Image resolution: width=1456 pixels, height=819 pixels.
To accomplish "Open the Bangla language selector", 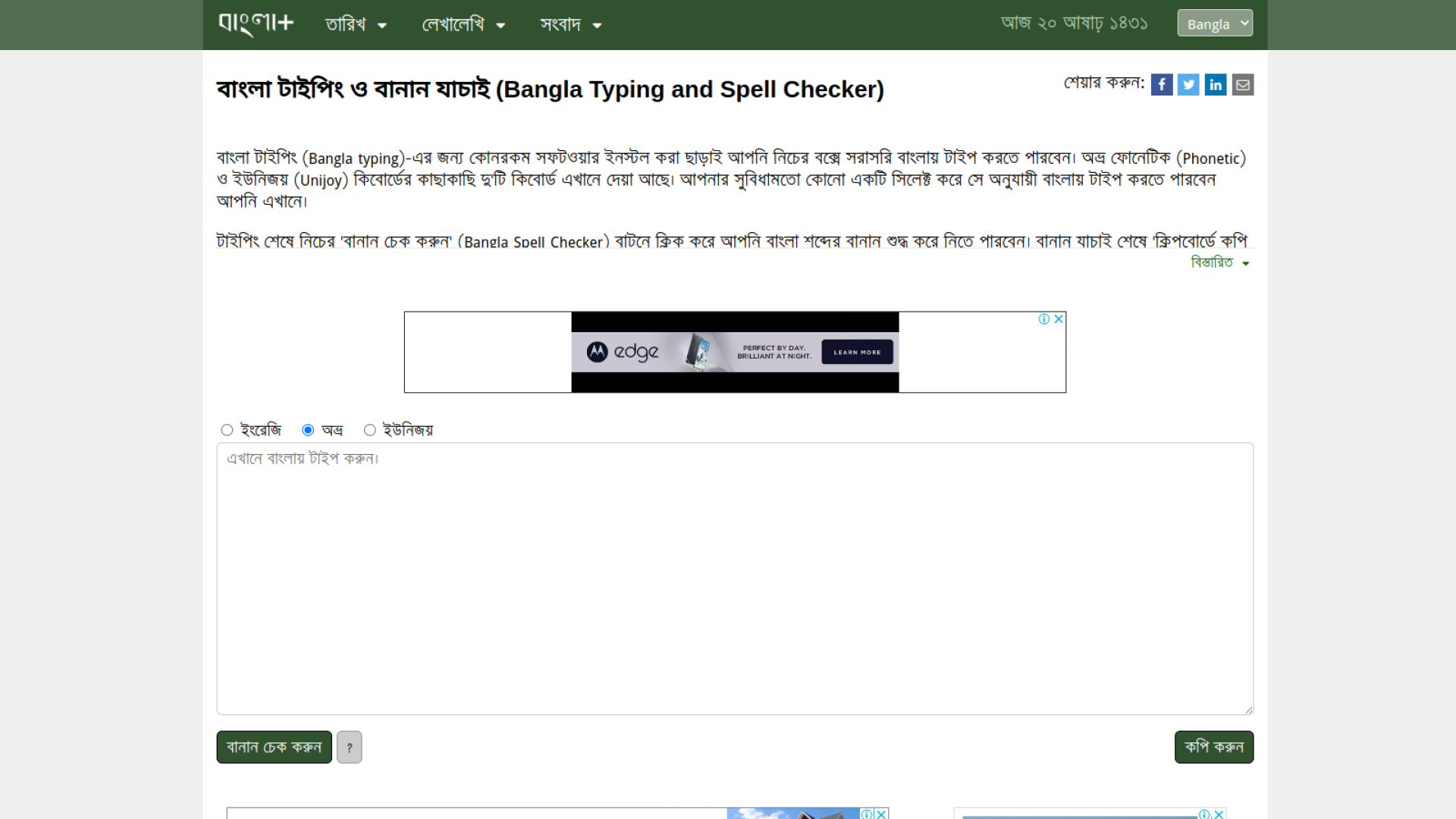I will [1214, 23].
